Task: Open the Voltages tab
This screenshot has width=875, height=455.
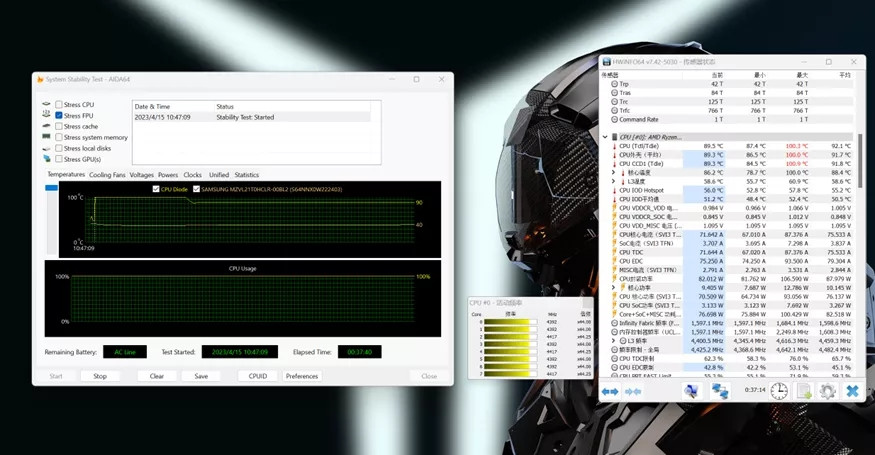Action: [141, 175]
